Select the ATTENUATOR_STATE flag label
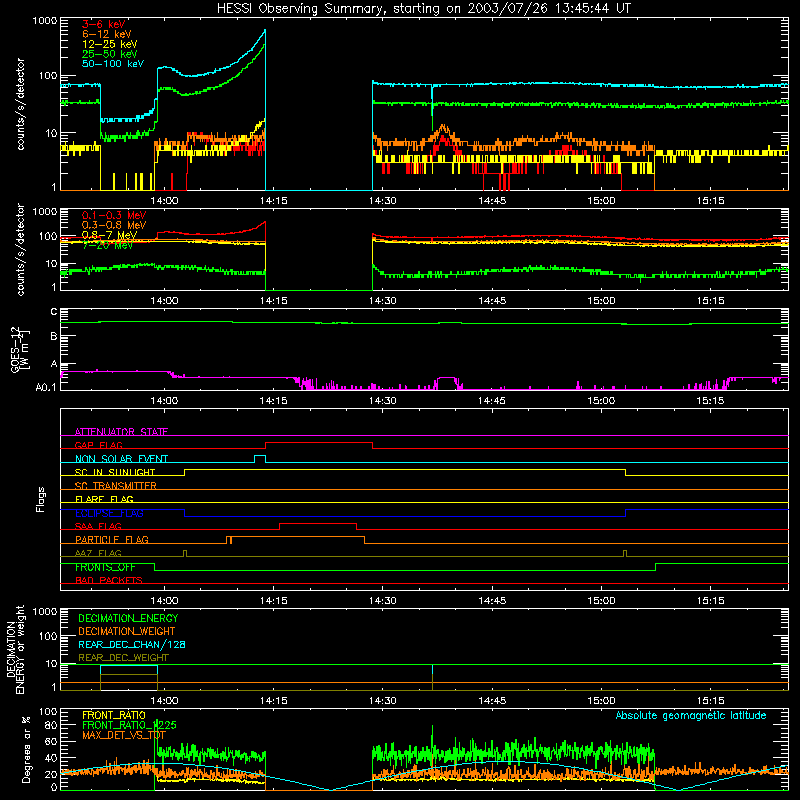The image size is (800, 800). [x=121, y=432]
